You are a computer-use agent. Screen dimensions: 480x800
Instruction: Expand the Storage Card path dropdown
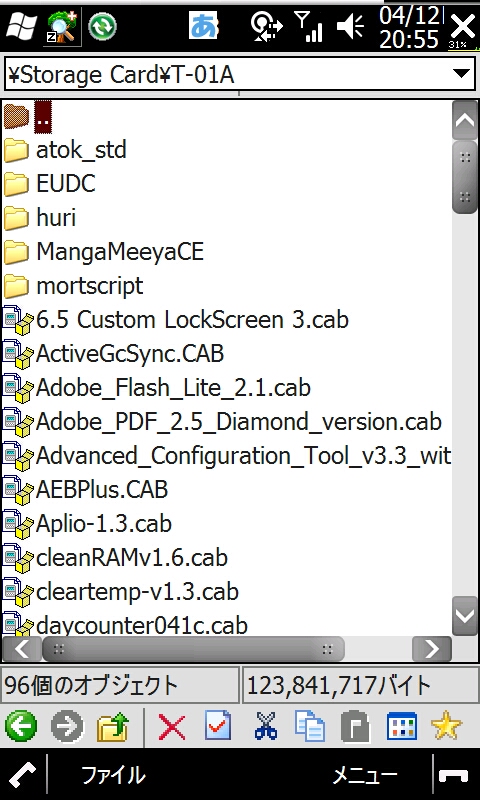click(462, 74)
